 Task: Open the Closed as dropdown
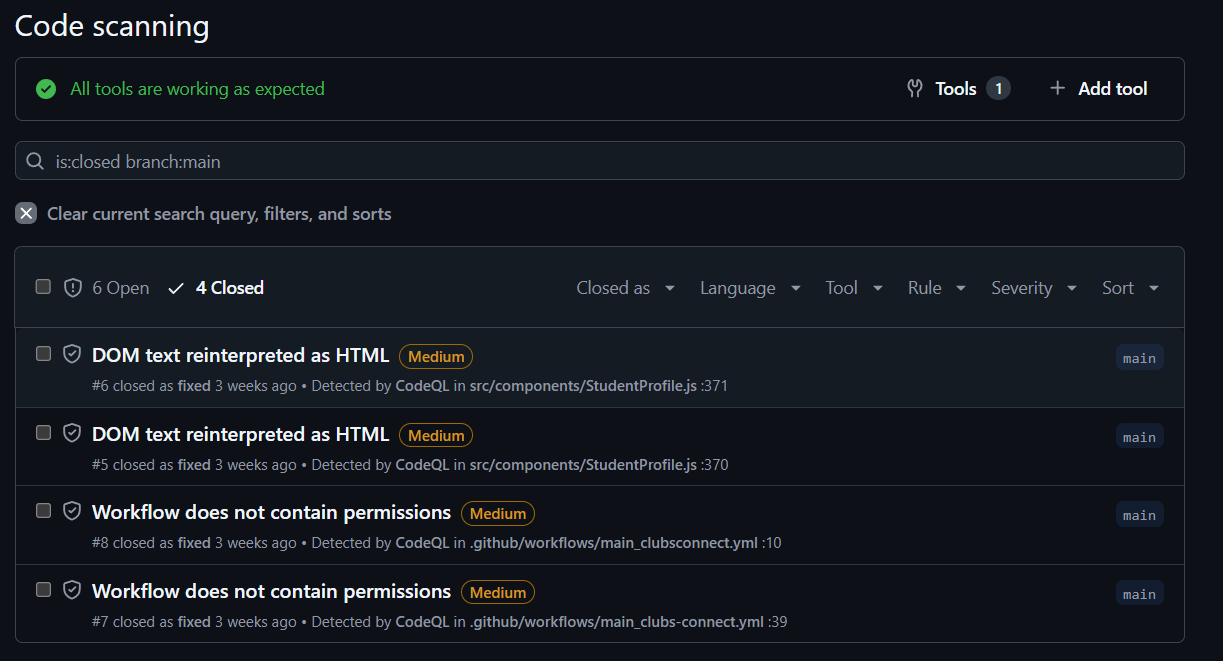pos(626,288)
